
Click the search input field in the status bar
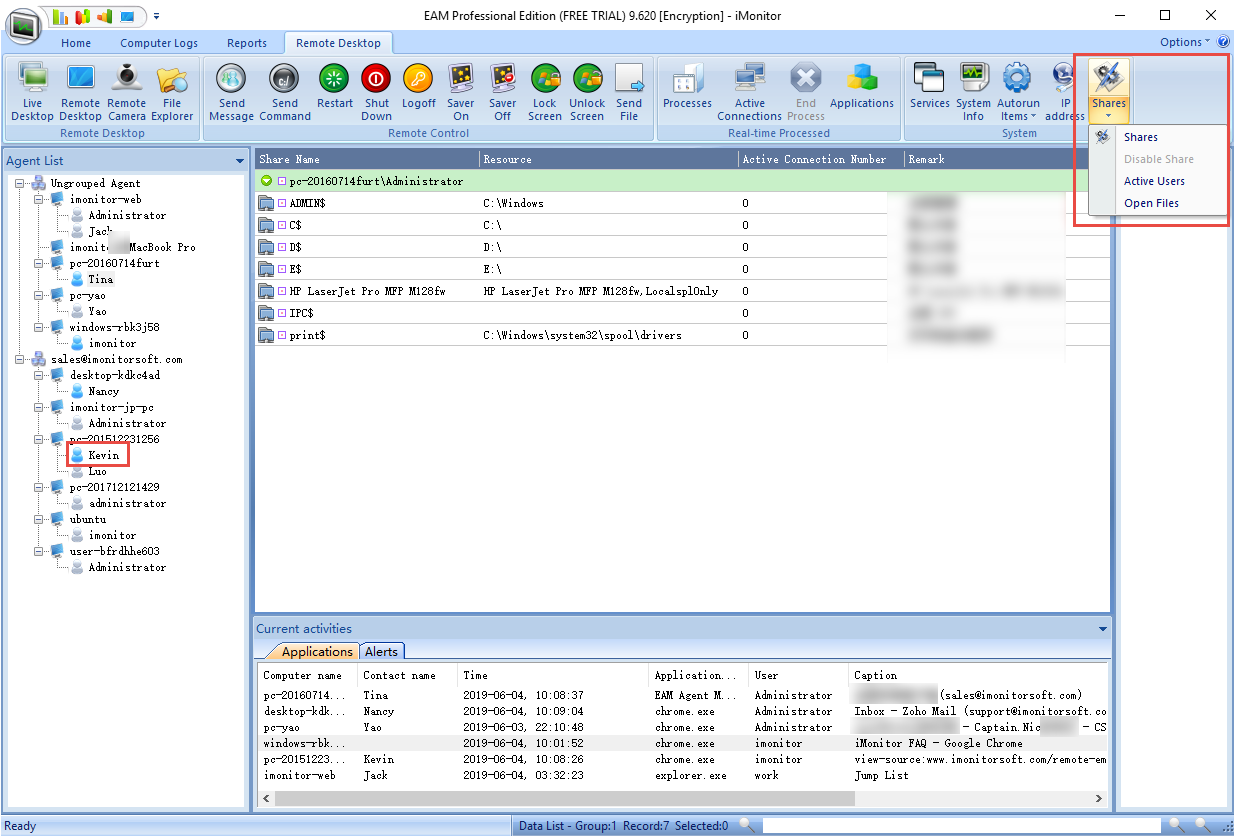tap(961, 826)
